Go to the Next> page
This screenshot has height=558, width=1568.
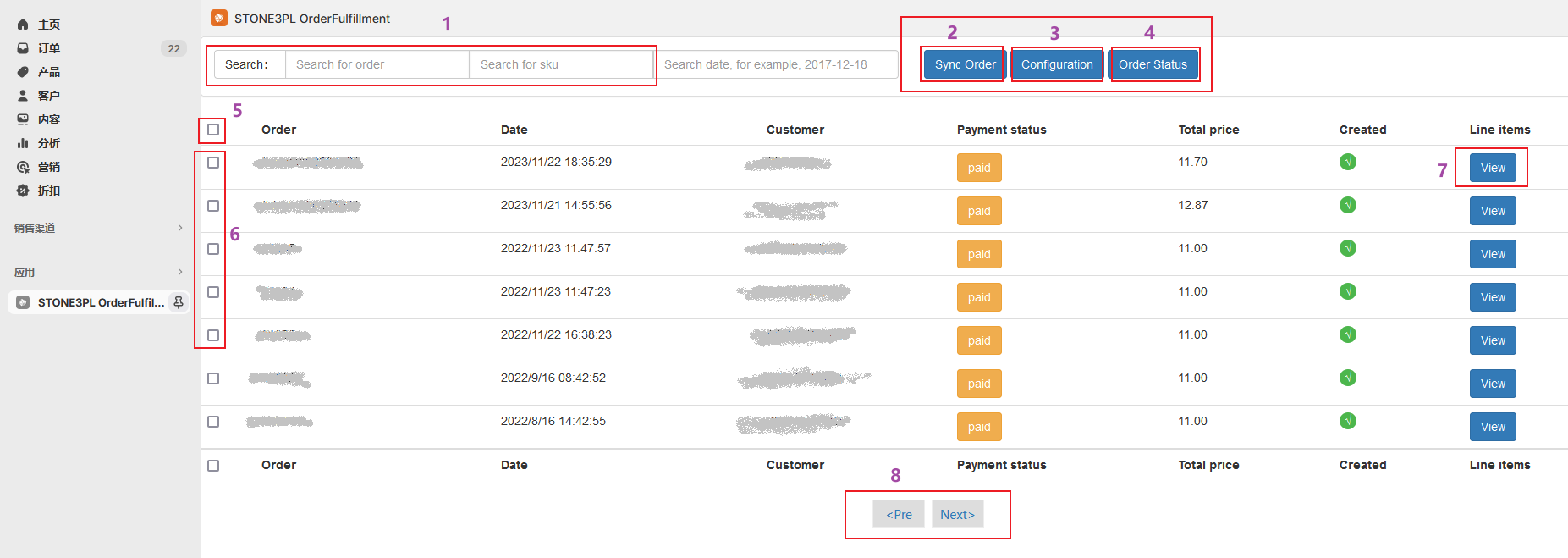click(x=957, y=514)
